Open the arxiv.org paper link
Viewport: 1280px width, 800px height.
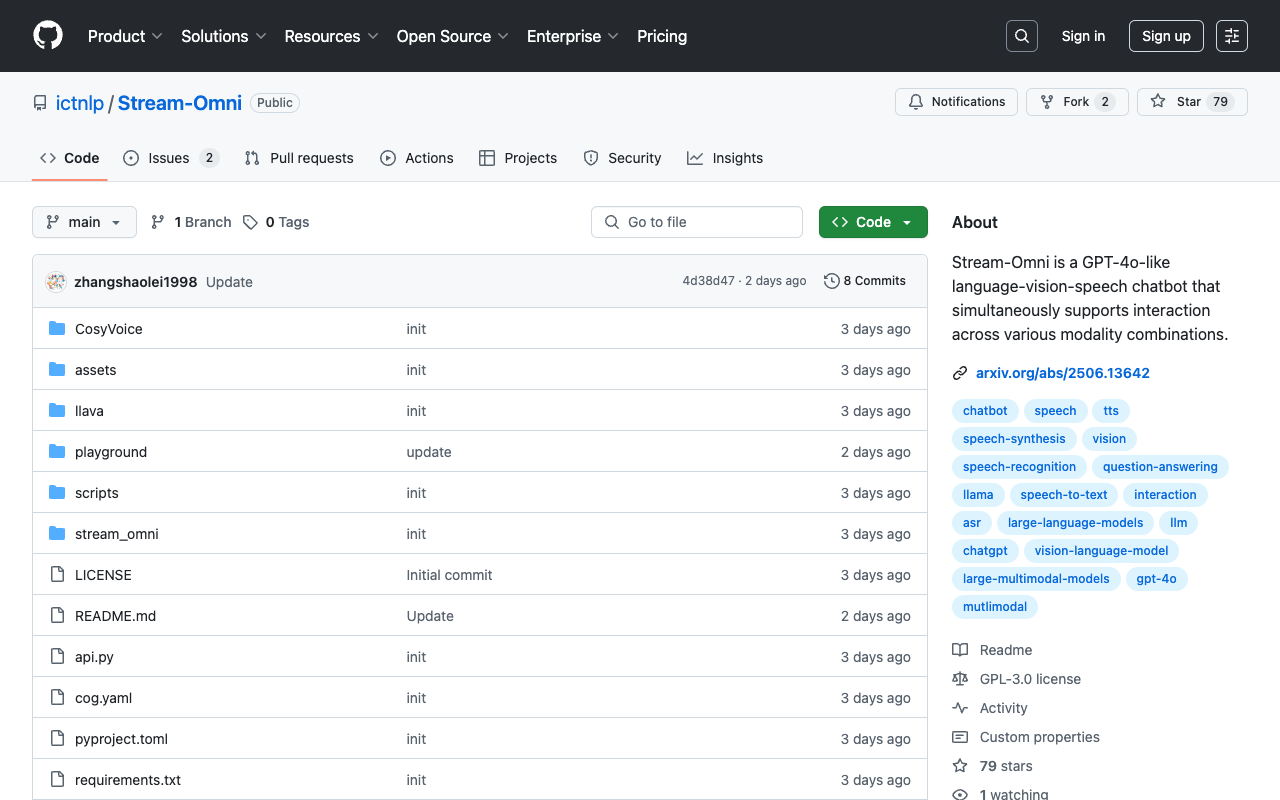click(1062, 373)
